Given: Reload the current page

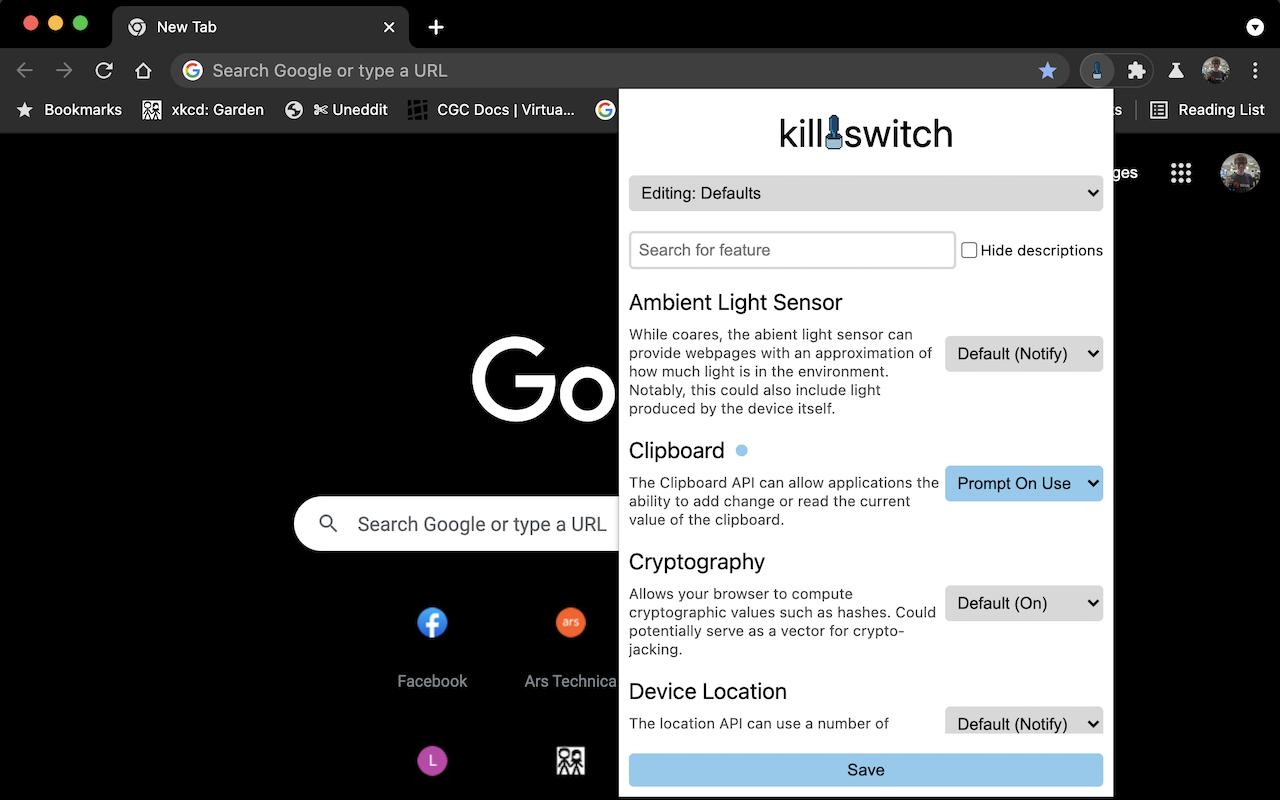Looking at the screenshot, I should click(103, 70).
